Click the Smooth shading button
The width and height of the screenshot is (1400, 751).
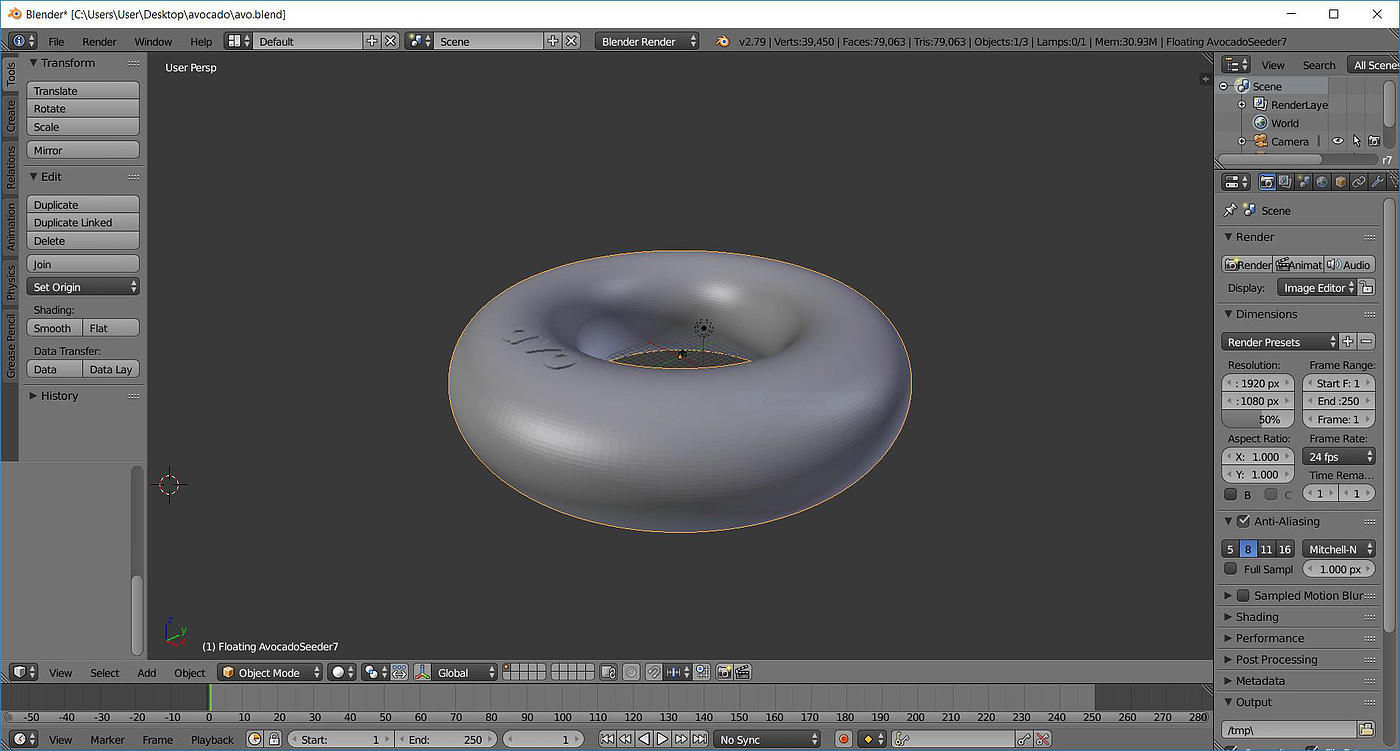[54, 328]
